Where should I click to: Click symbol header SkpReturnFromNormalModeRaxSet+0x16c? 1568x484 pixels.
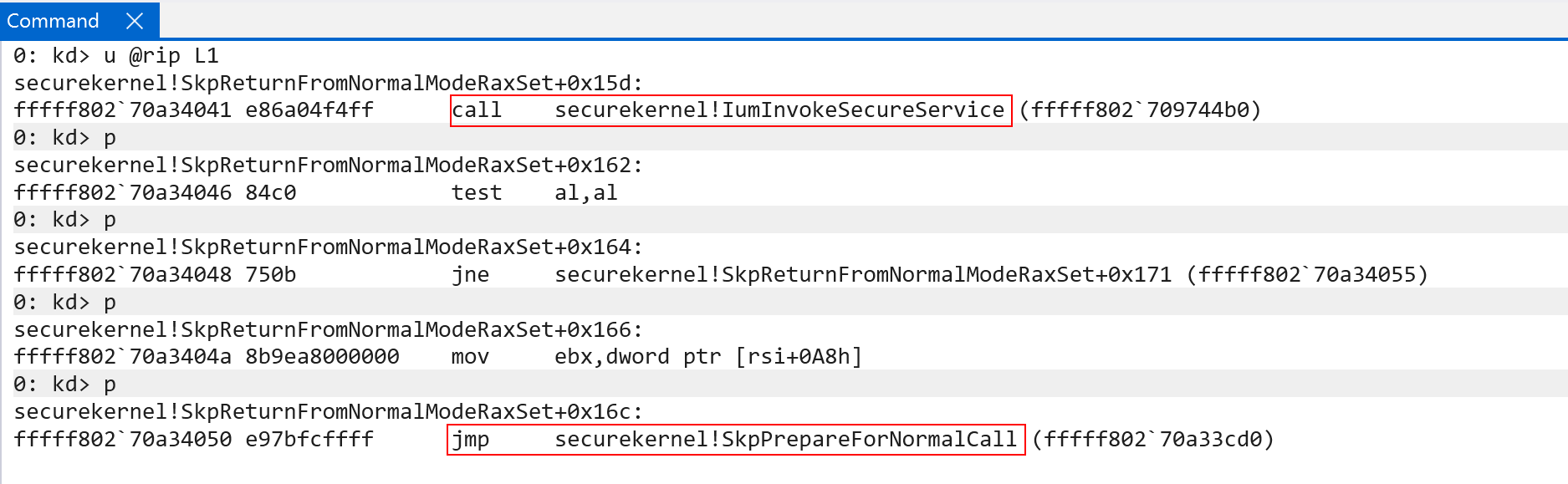pyautogui.click(x=328, y=412)
